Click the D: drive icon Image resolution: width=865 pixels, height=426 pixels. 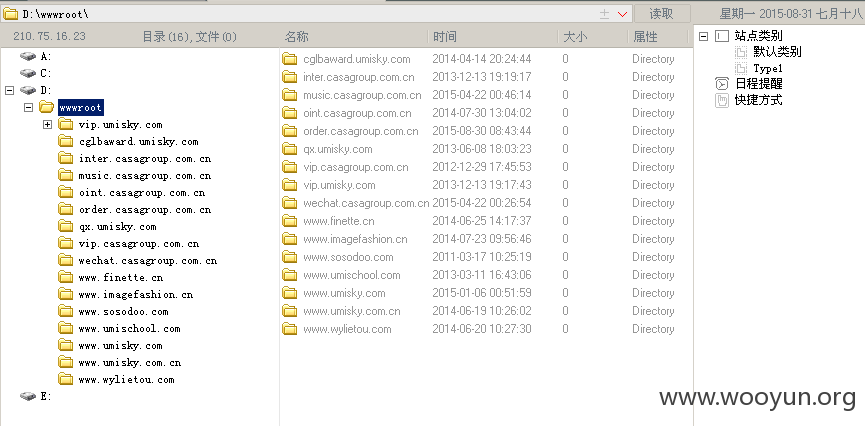(x=28, y=90)
